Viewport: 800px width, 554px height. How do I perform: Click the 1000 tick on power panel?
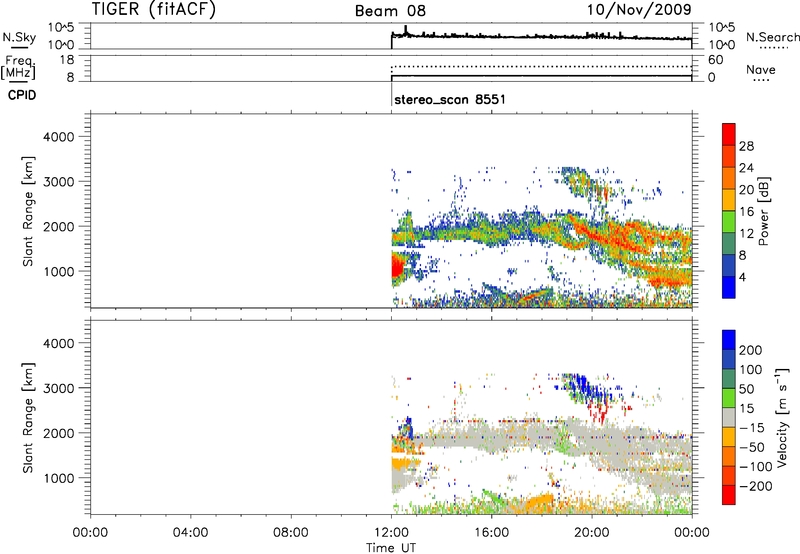click(58, 271)
